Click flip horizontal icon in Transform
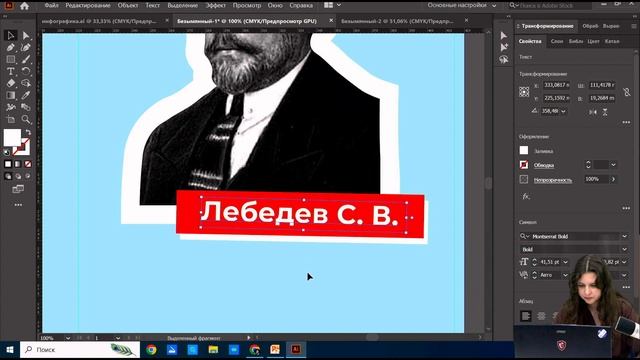The image size is (640, 360). (593, 112)
